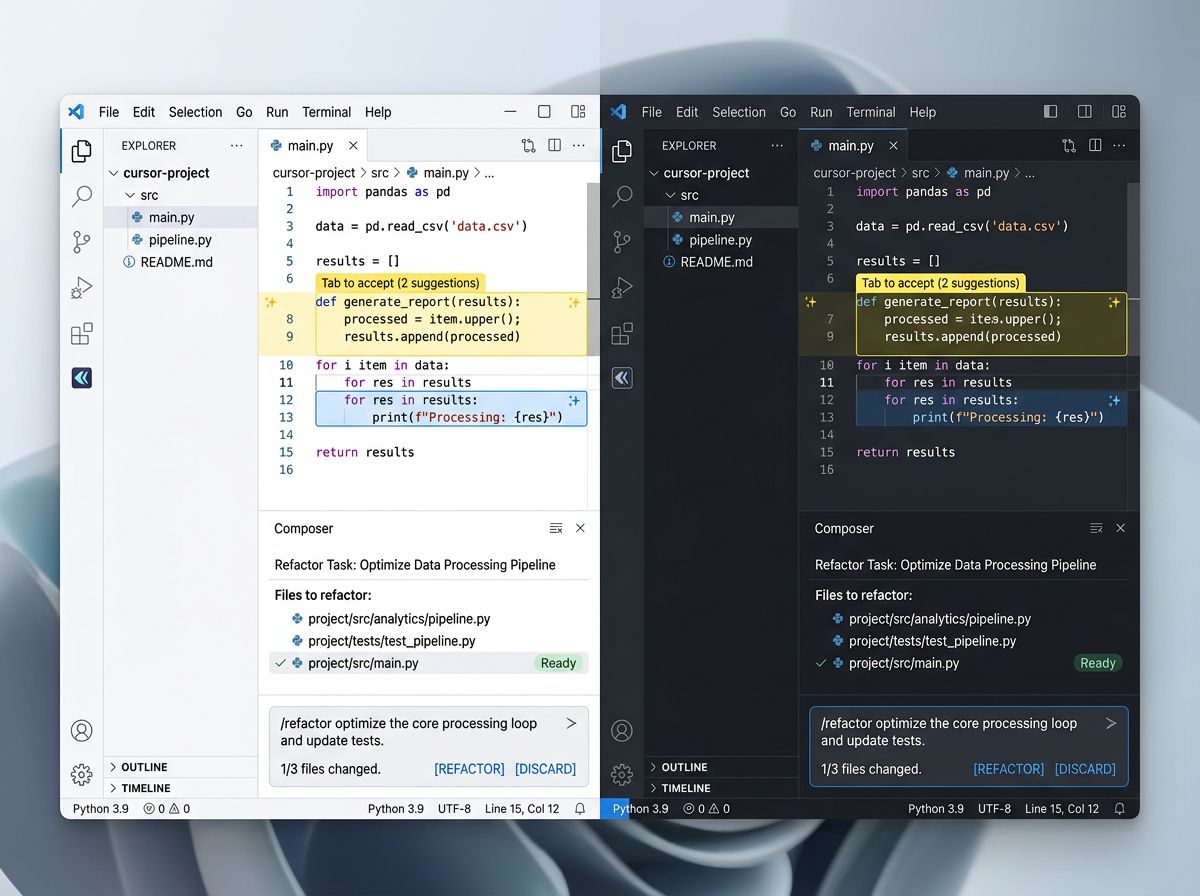Click notifications bell in dark status bar

point(1120,809)
